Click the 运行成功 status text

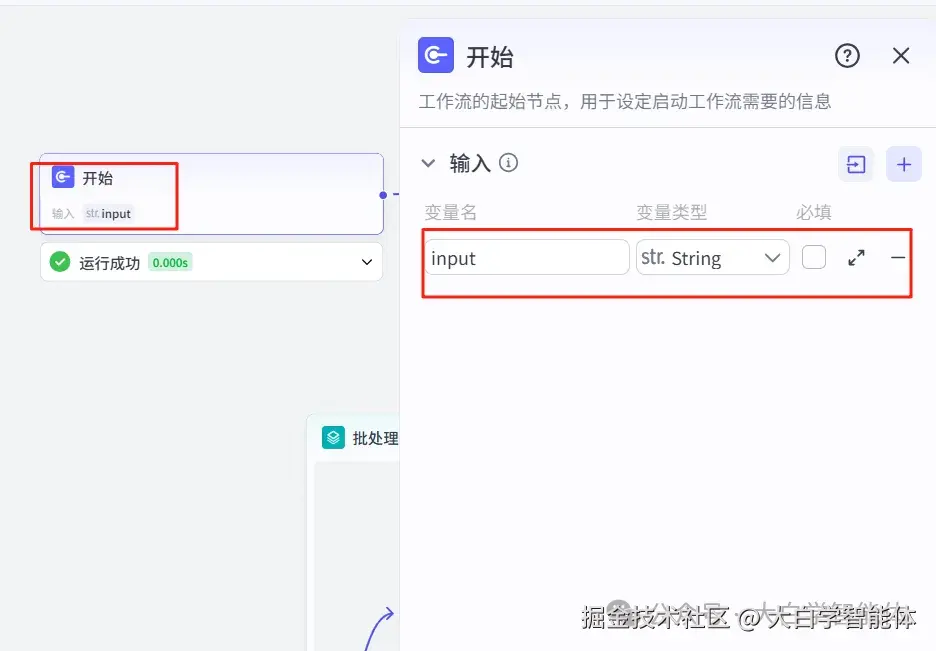(109, 263)
